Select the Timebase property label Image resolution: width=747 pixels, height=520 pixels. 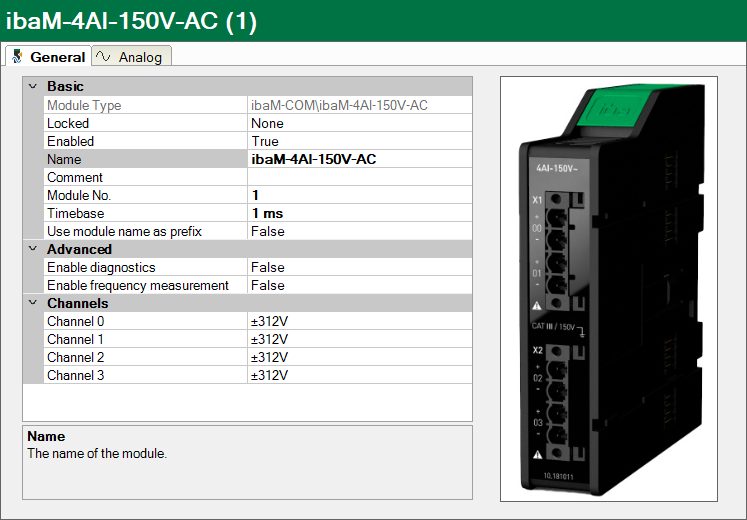75,213
